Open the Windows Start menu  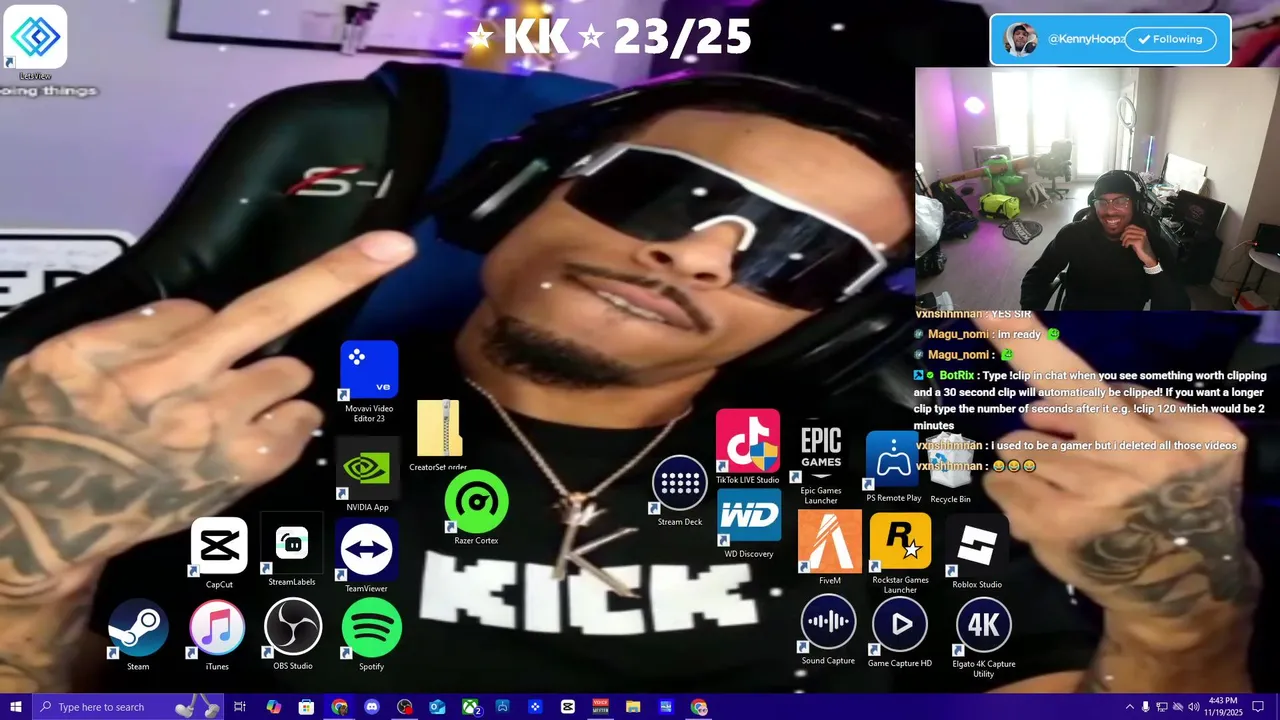[x=16, y=707]
